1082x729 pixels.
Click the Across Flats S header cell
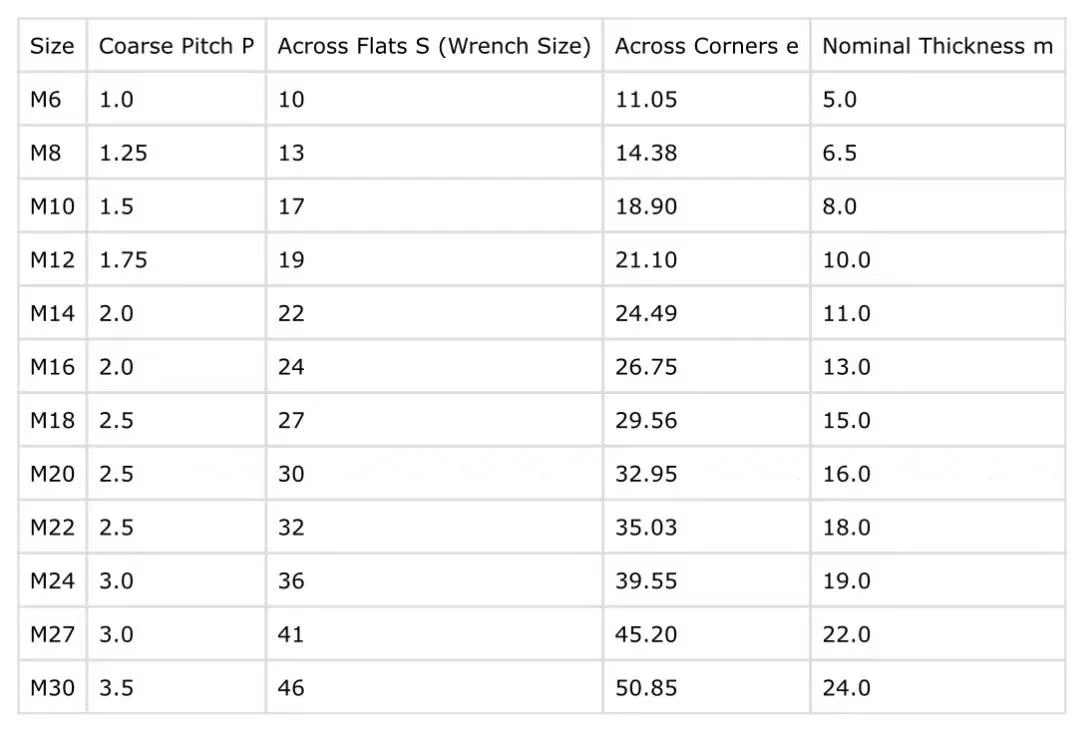point(434,46)
